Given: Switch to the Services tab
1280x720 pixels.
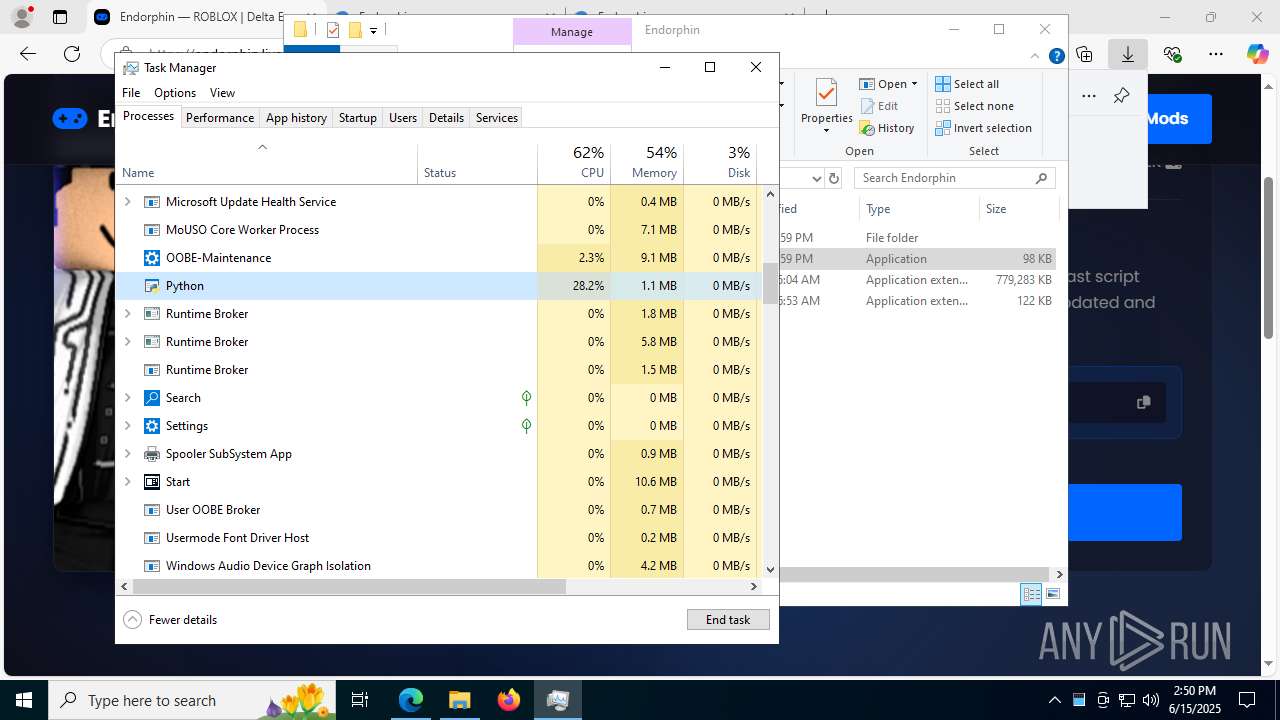Looking at the screenshot, I should tap(497, 118).
